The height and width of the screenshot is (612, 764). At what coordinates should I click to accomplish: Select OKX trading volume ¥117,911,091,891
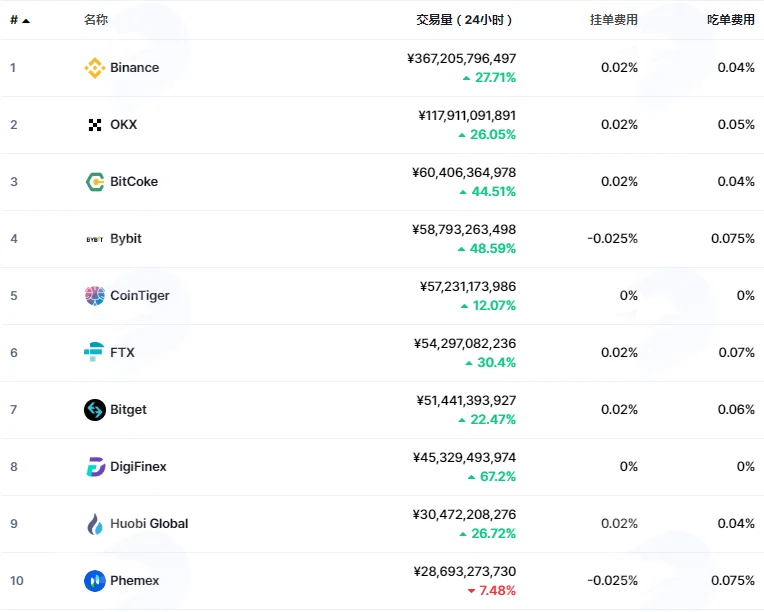pos(467,115)
